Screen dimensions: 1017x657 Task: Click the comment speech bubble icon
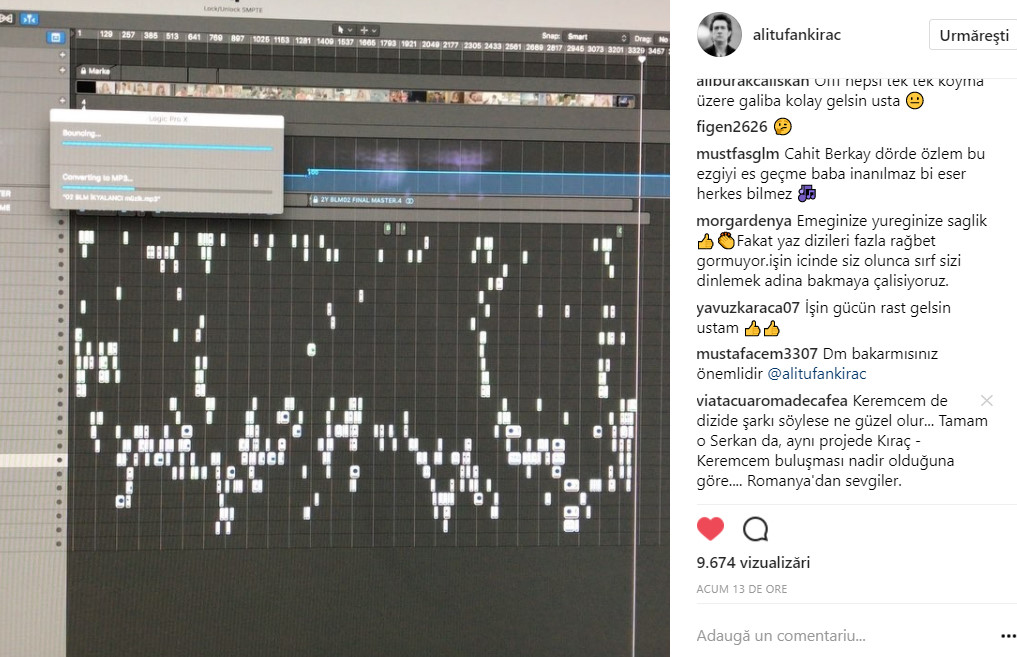coord(755,529)
